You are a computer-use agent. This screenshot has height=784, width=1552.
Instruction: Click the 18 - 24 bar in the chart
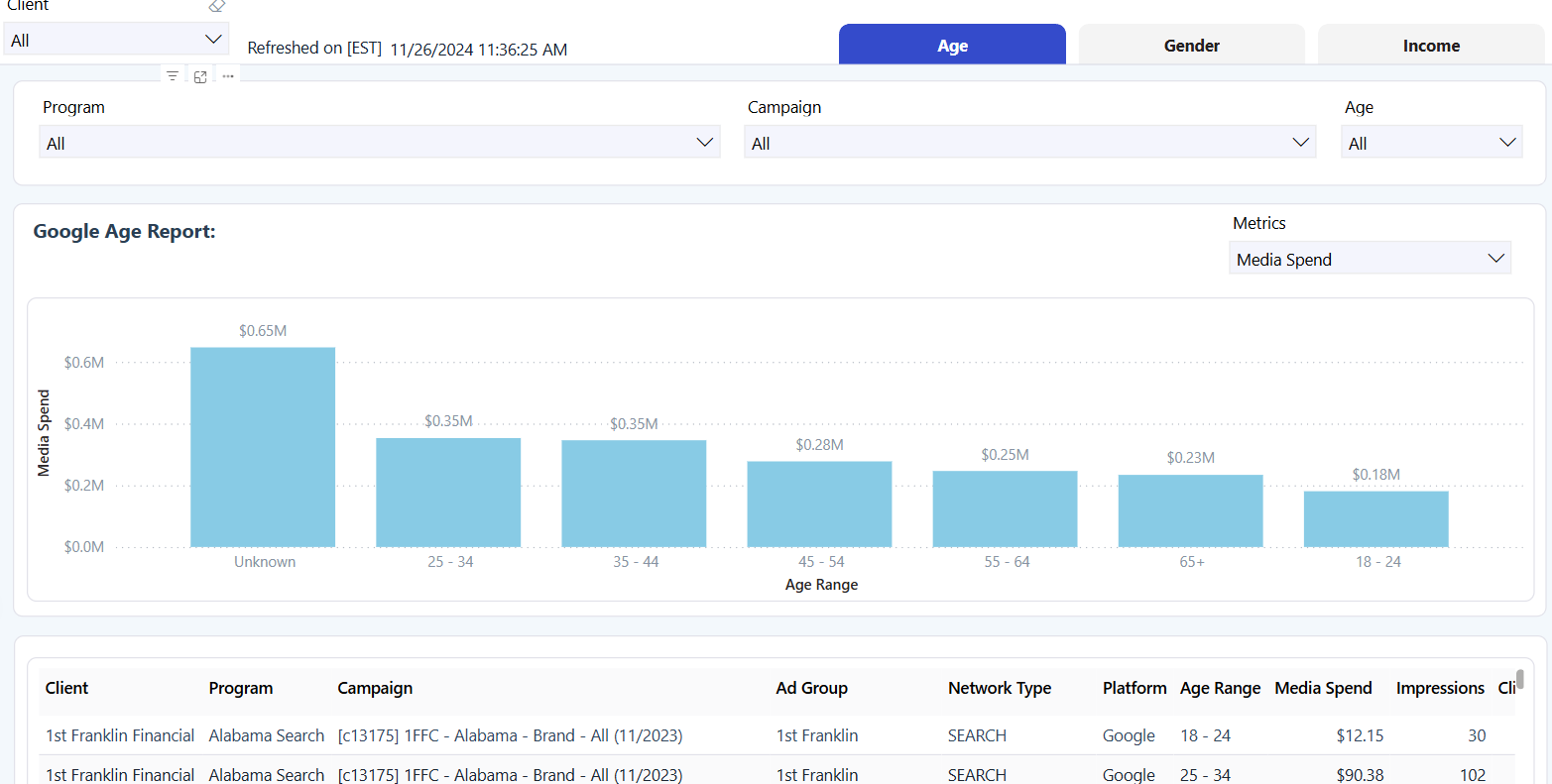click(x=1375, y=519)
